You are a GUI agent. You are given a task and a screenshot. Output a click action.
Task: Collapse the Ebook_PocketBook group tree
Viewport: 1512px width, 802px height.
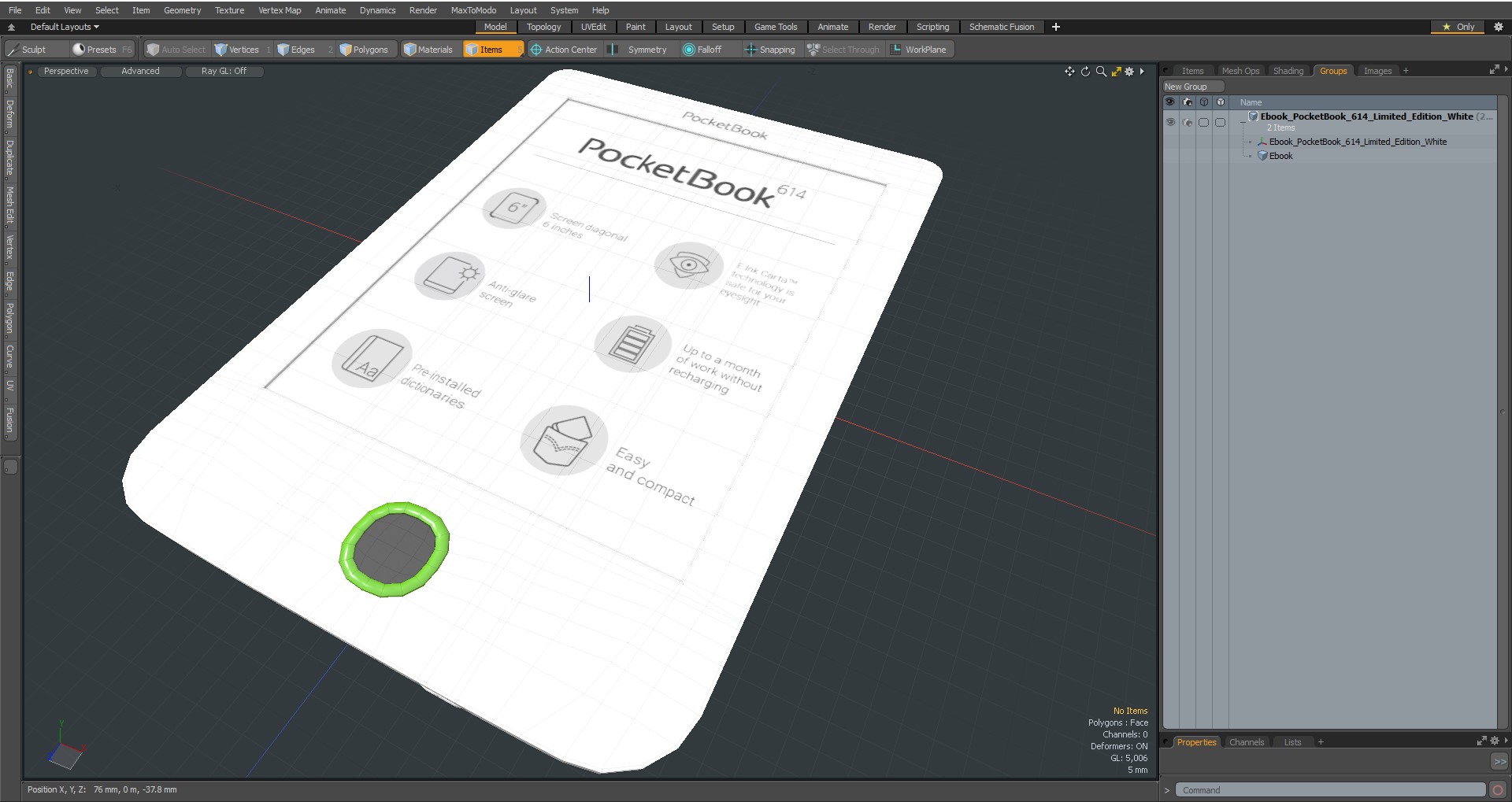click(x=1243, y=120)
